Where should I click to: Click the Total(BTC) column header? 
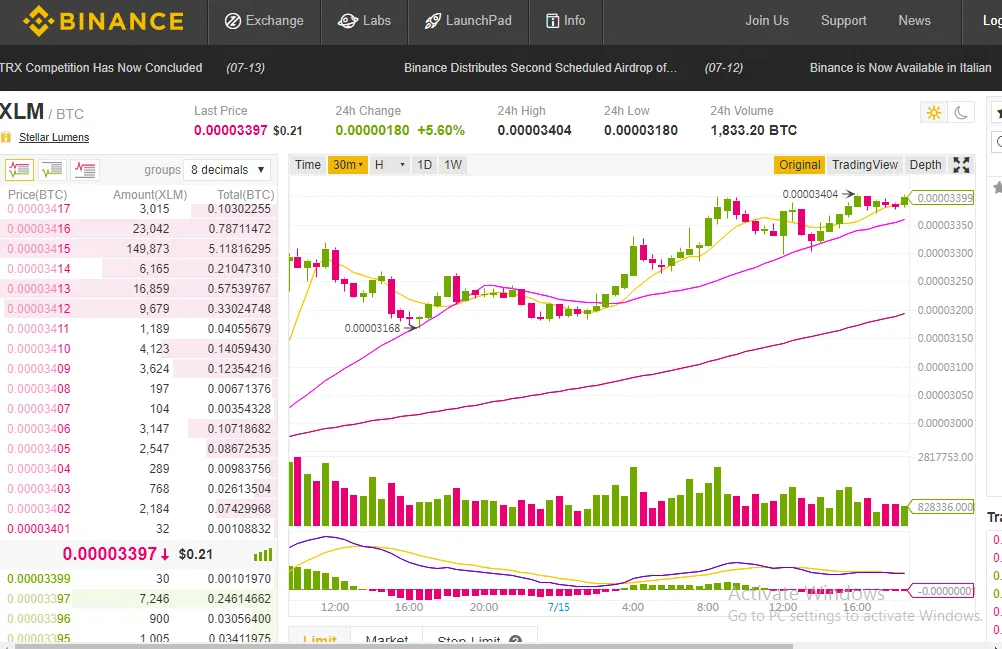tap(245, 195)
